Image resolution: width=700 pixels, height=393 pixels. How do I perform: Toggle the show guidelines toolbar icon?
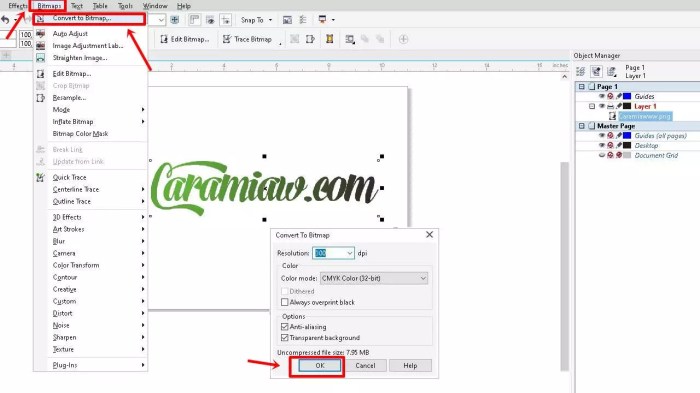[225, 20]
